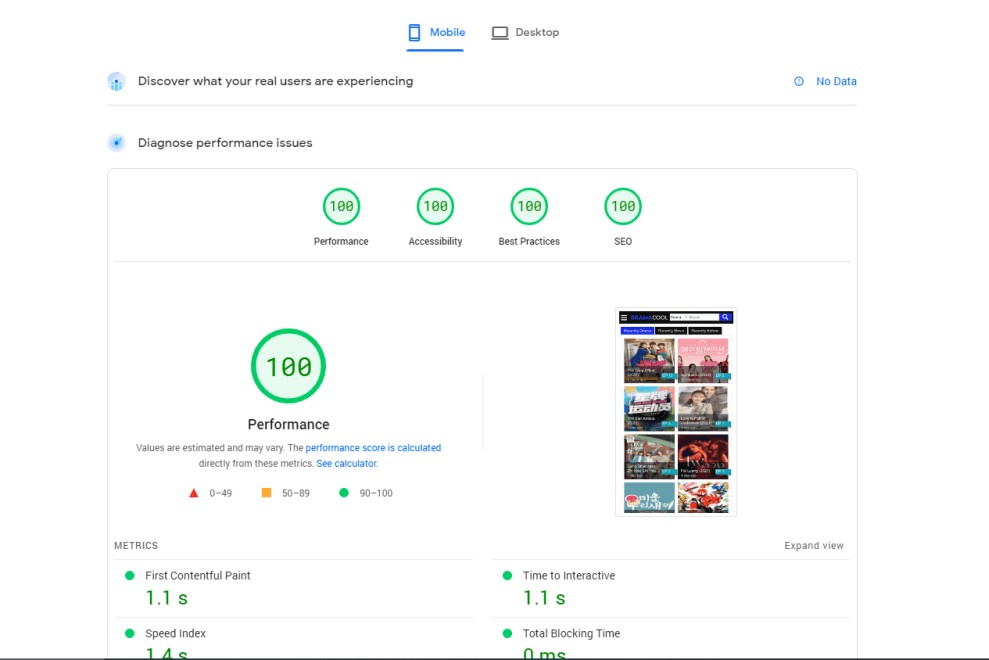Open the 'performance score is calculated' link
This screenshot has height=660, width=989.
point(373,448)
